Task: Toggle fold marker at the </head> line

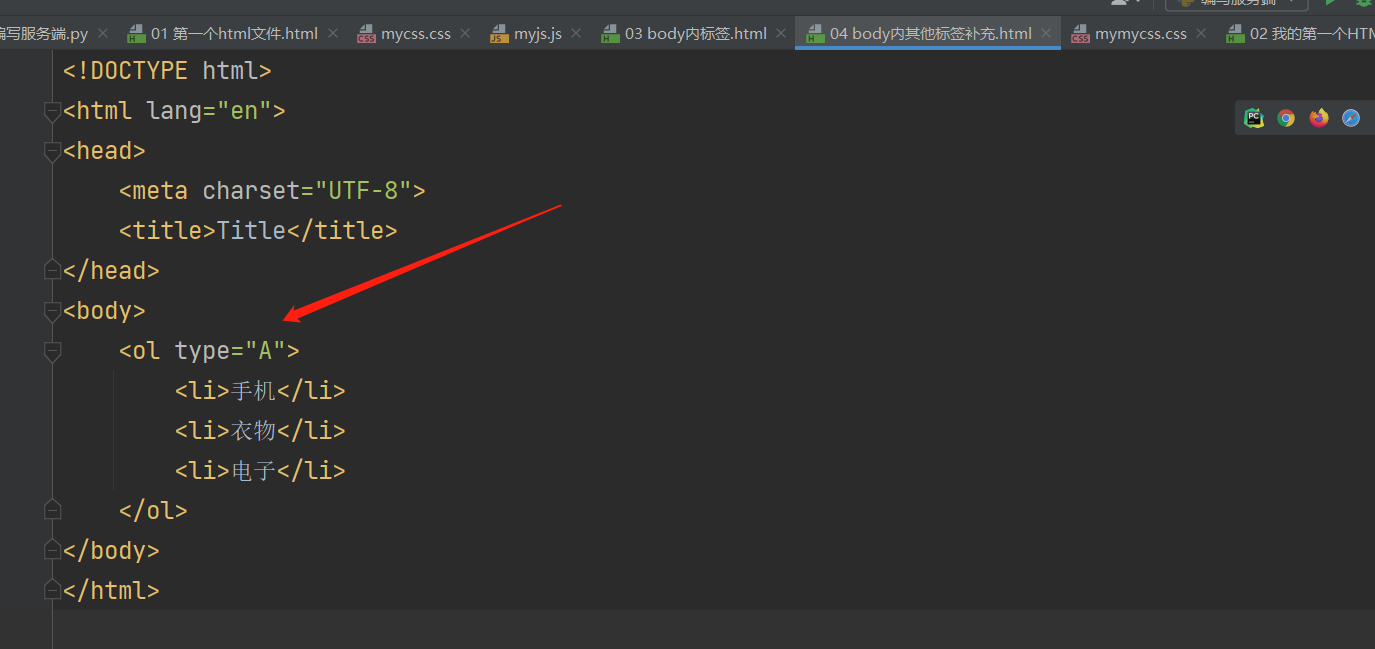Action: tap(52, 270)
